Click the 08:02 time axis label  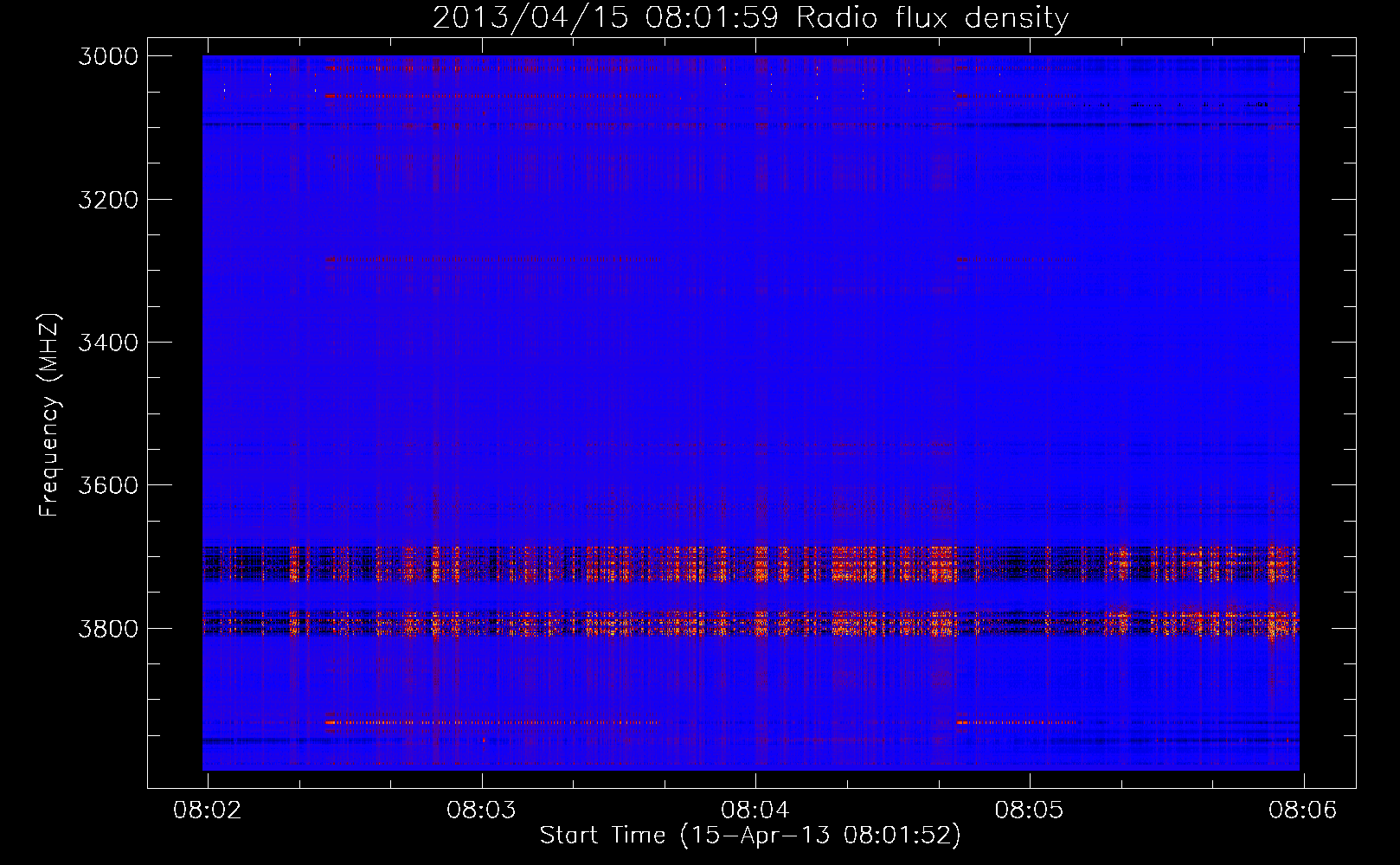point(208,811)
